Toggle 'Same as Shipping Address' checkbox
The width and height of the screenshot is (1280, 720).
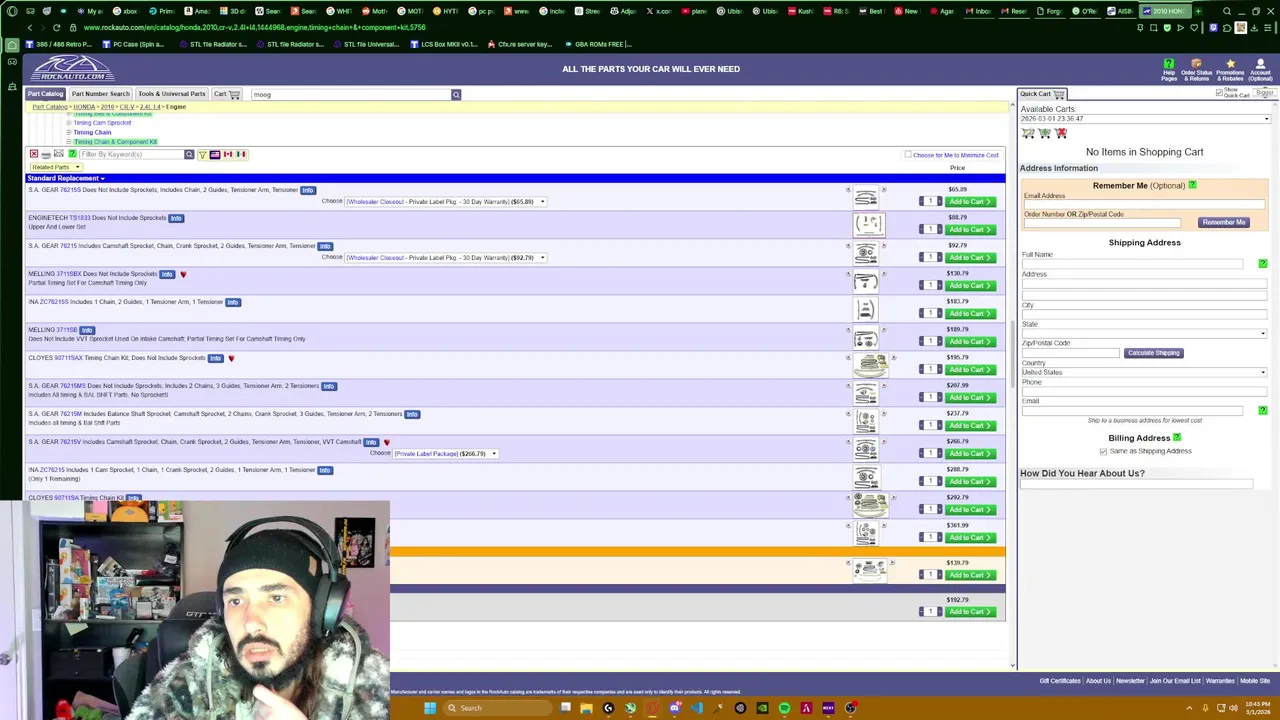tap(1103, 451)
